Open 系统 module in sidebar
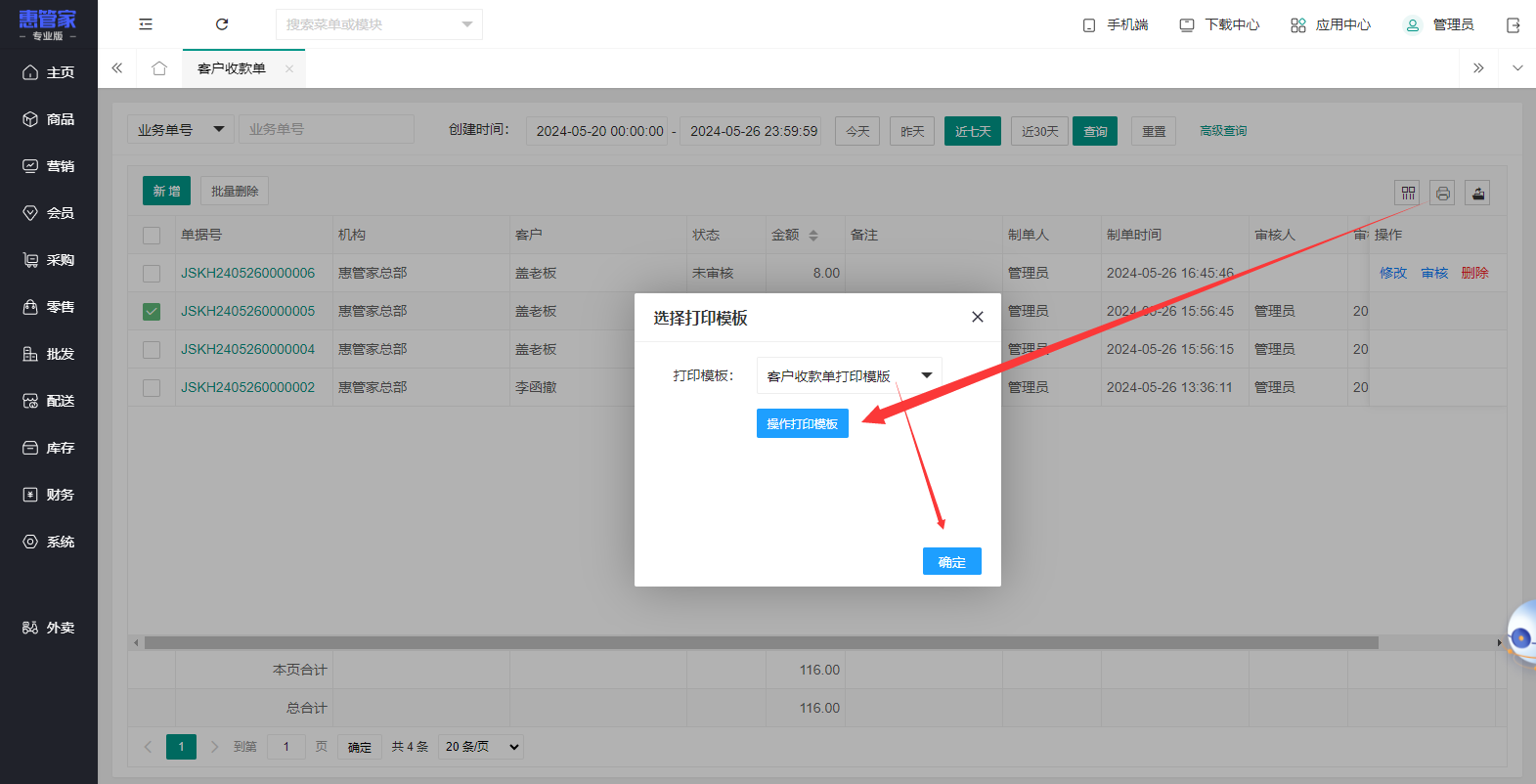The image size is (1536, 784). pos(49,542)
